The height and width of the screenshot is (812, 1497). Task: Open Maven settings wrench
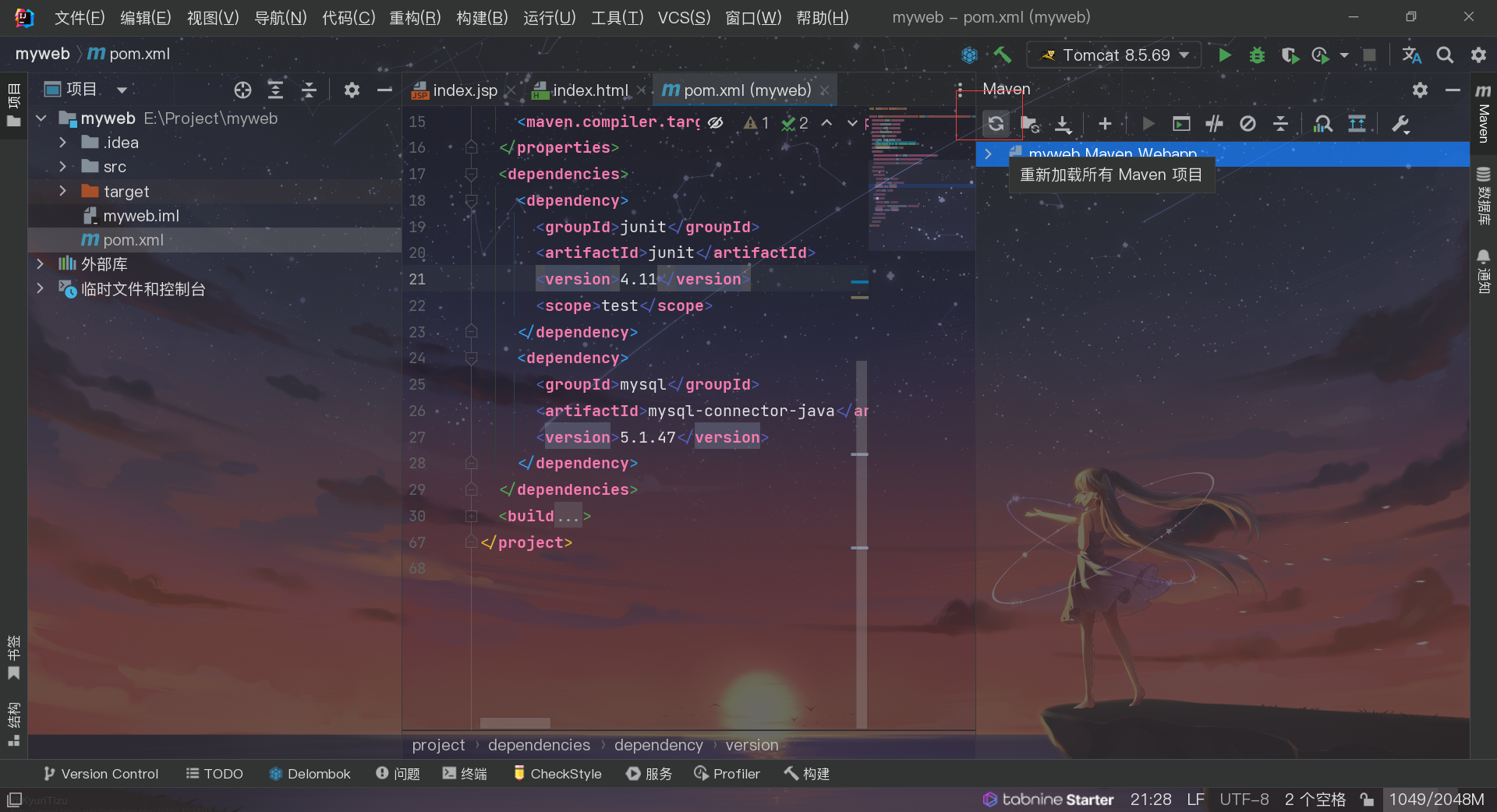click(1400, 123)
